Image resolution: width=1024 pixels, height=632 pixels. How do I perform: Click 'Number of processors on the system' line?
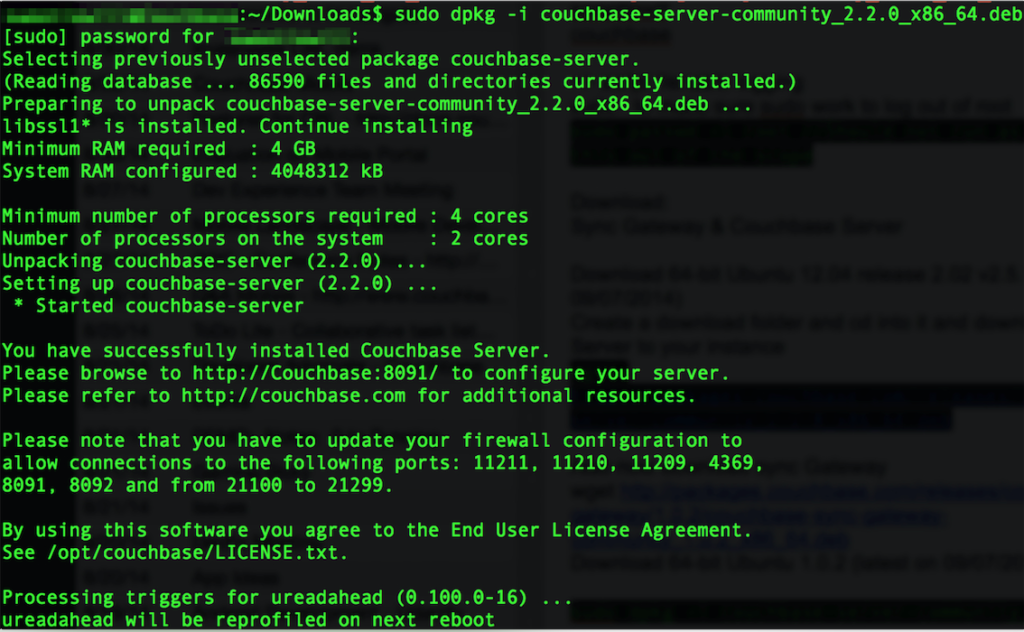coord(265,238)
